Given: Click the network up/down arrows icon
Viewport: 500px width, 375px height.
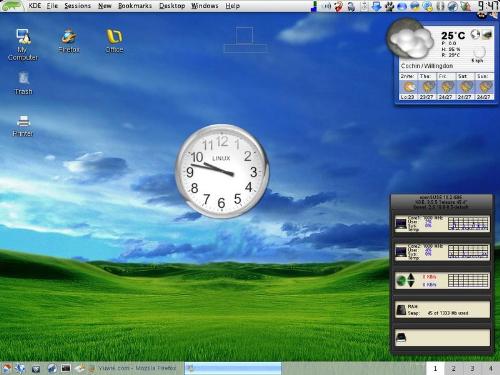Looking at the screenshot, I should (x=411, y=280).
